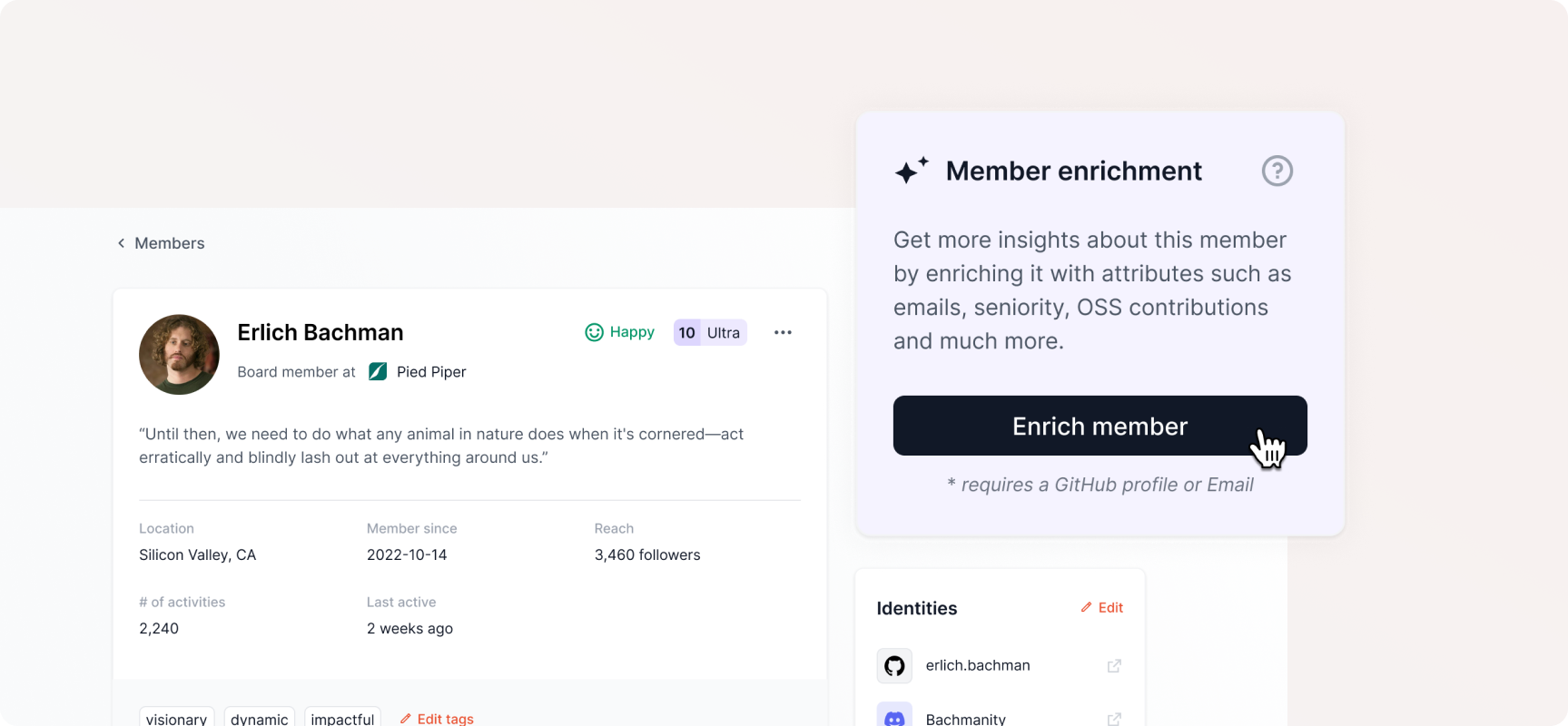Click Edit tags link
This screenshot has height=726, width=1568.
437,719
